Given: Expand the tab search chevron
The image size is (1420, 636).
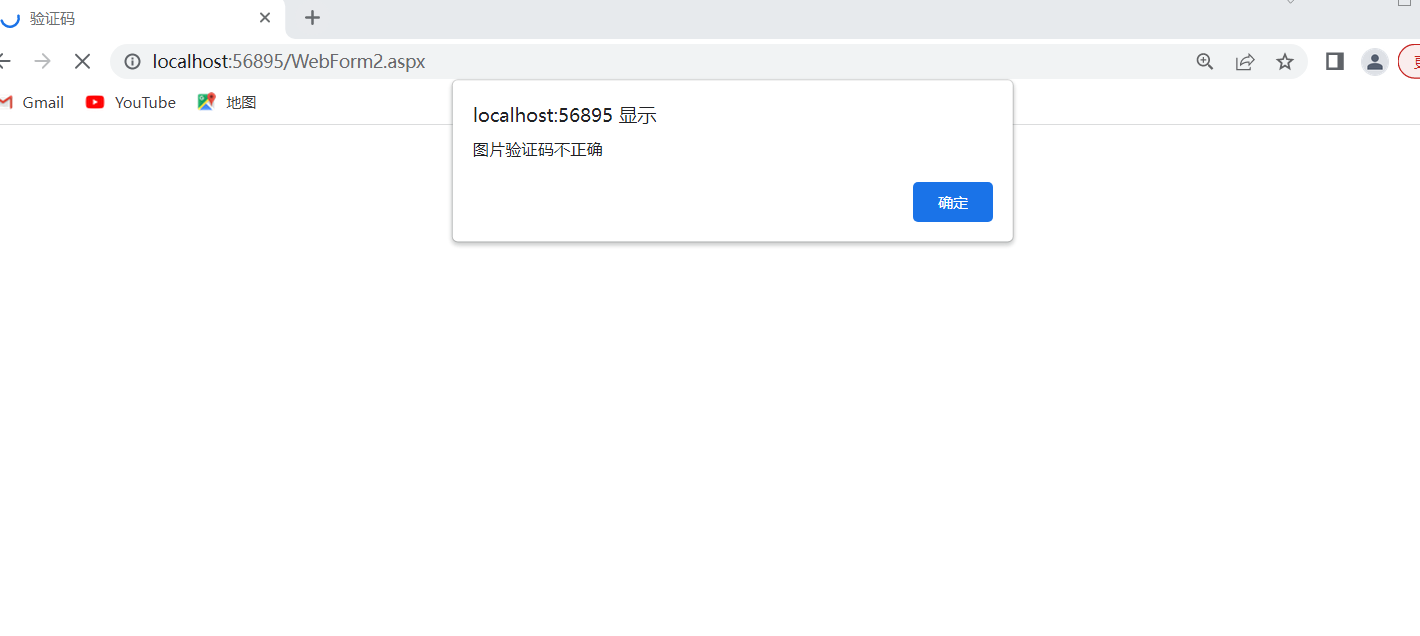Looking at the screenshot, I should tap(1290, 3).
